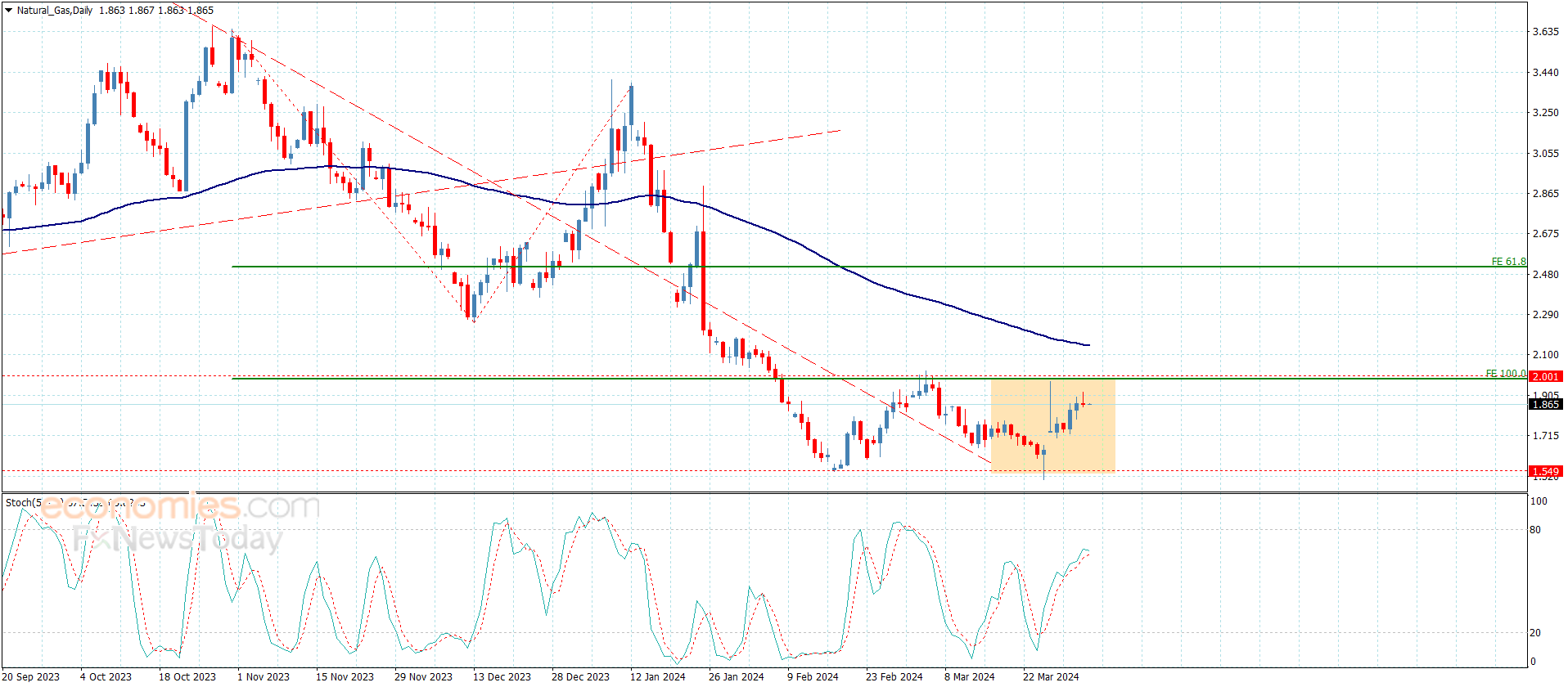The height and width of the screenshot is (687, 1568).
Task: Click the dropdown arrow beside Natural_Gas,Daily
Action: coord(8,11)
